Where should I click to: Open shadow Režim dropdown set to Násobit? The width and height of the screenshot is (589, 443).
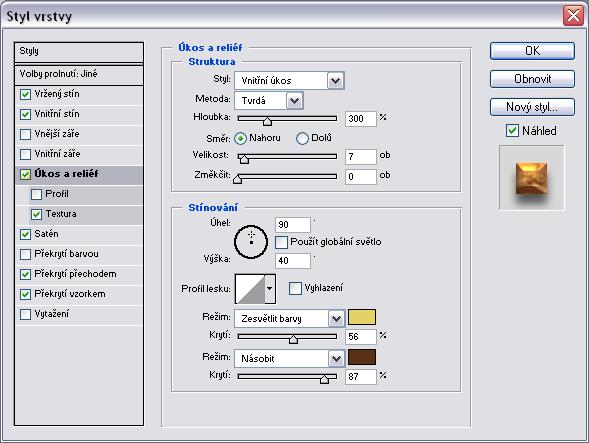click(x=289, y=358)
